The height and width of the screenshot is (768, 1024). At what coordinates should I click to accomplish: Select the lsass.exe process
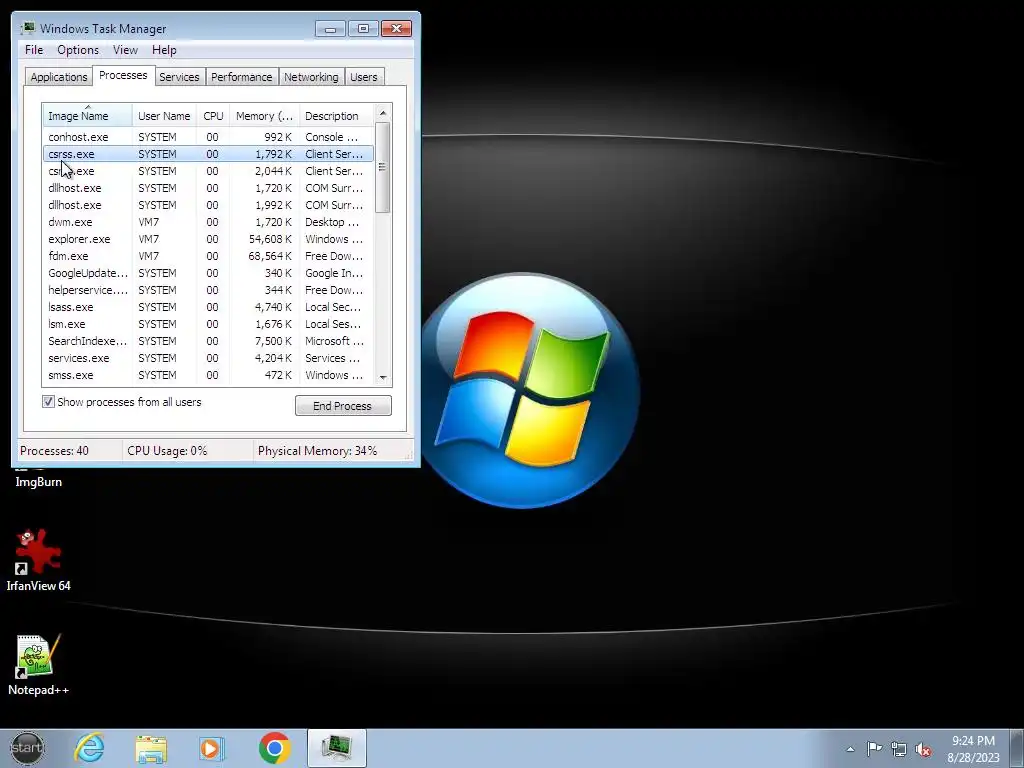208,307
